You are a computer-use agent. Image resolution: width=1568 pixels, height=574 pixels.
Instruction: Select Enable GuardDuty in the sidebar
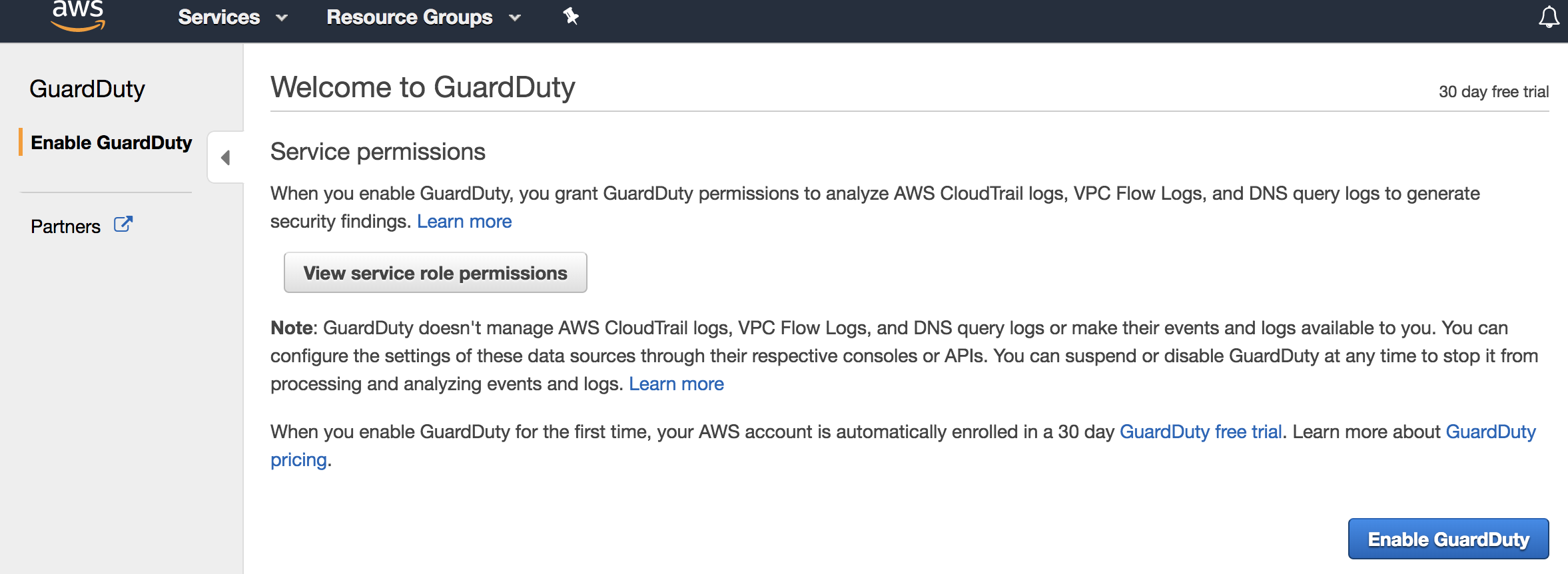111,143
